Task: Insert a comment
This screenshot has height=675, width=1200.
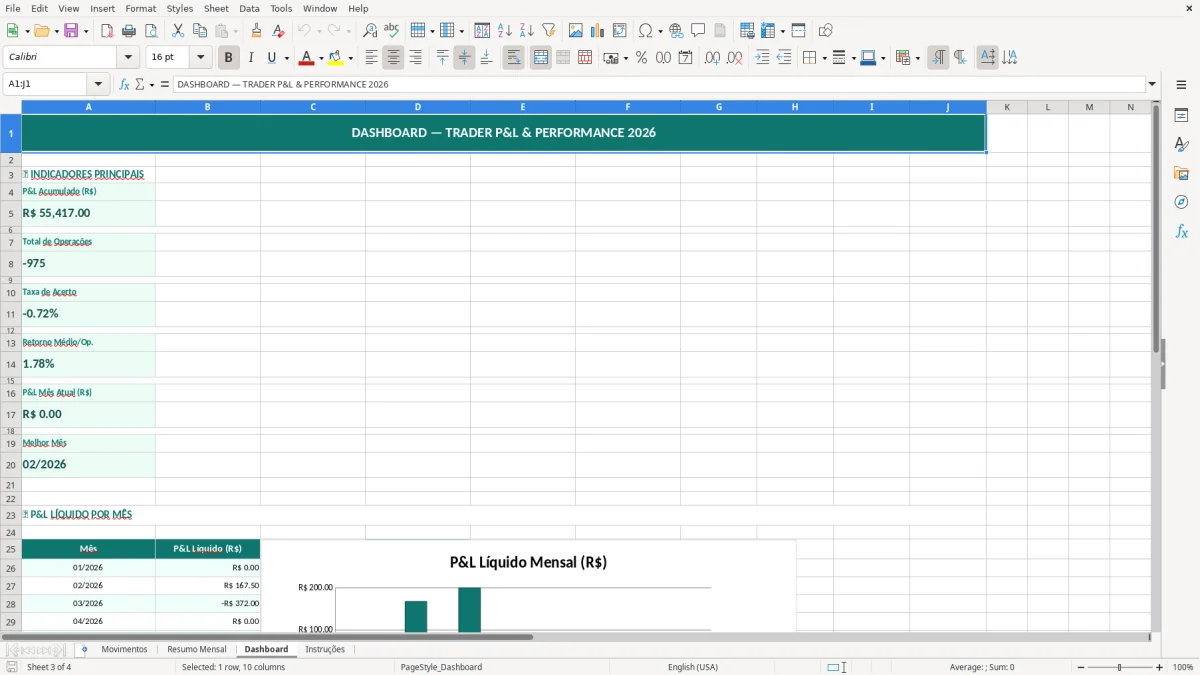Action: point(698,31)
